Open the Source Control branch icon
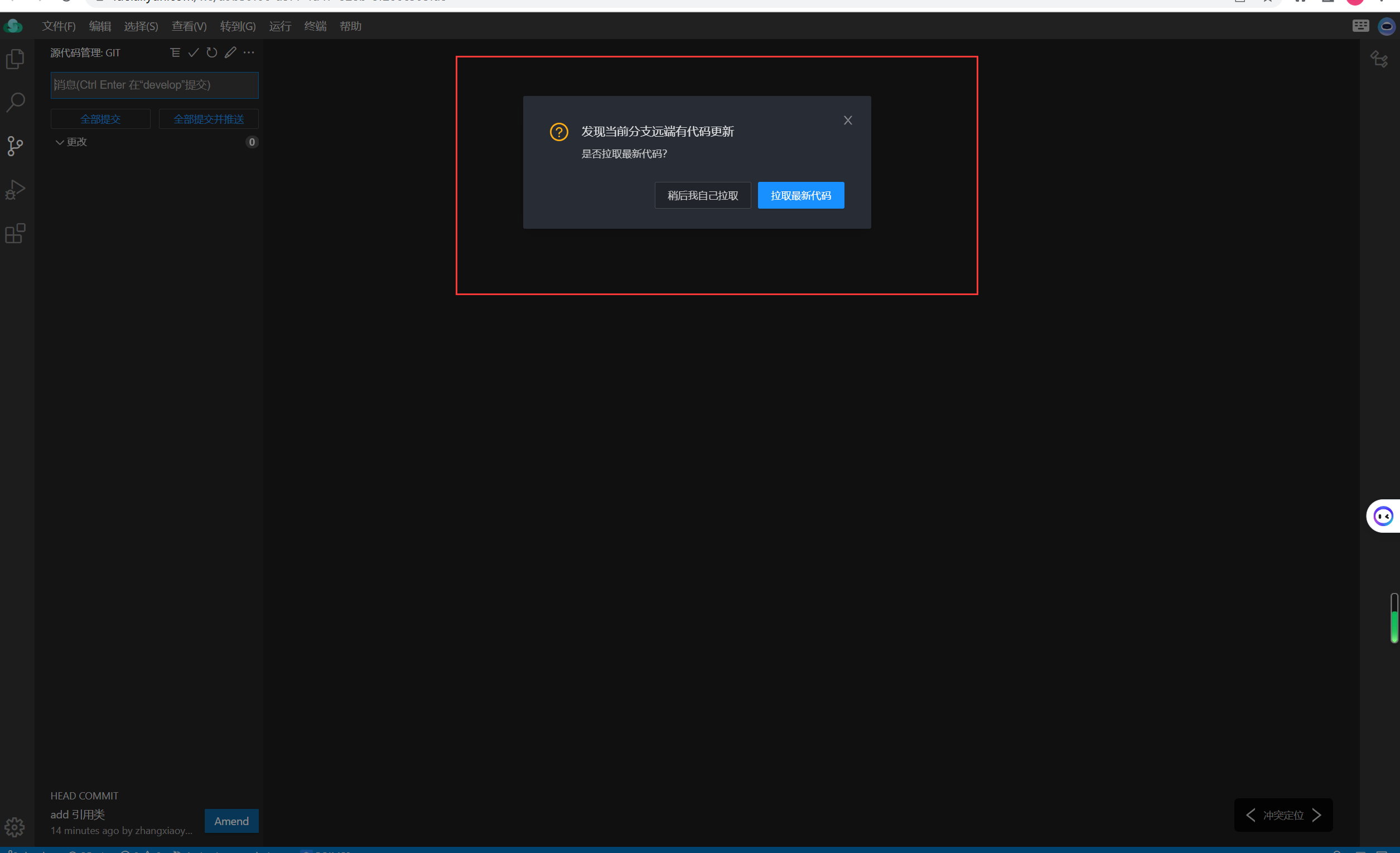The image size is (1400, 853). 16,146
